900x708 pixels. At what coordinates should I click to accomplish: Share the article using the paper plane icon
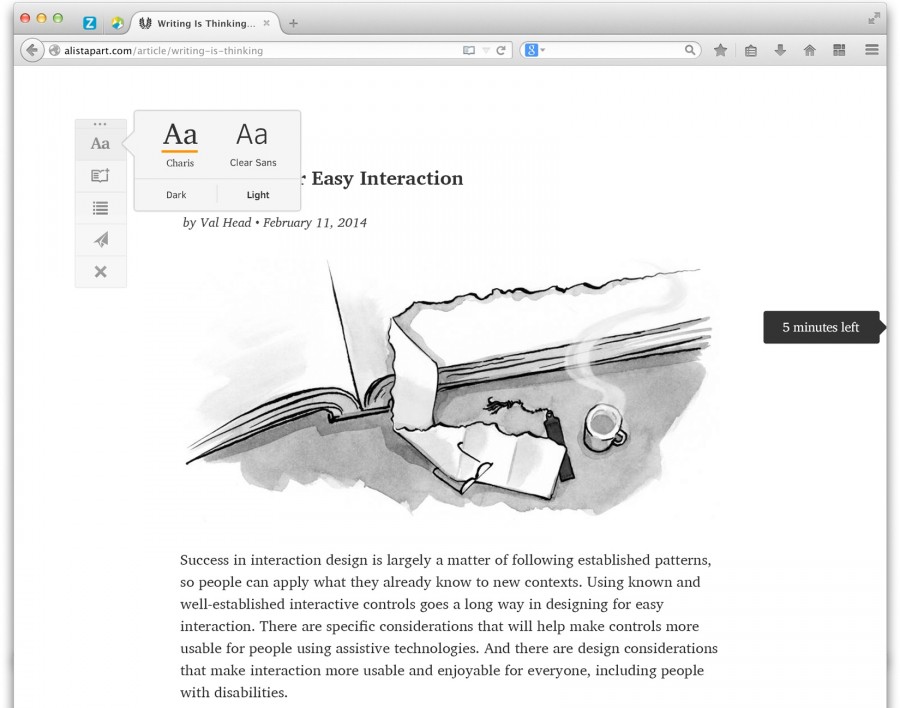[x=100, y=239]
